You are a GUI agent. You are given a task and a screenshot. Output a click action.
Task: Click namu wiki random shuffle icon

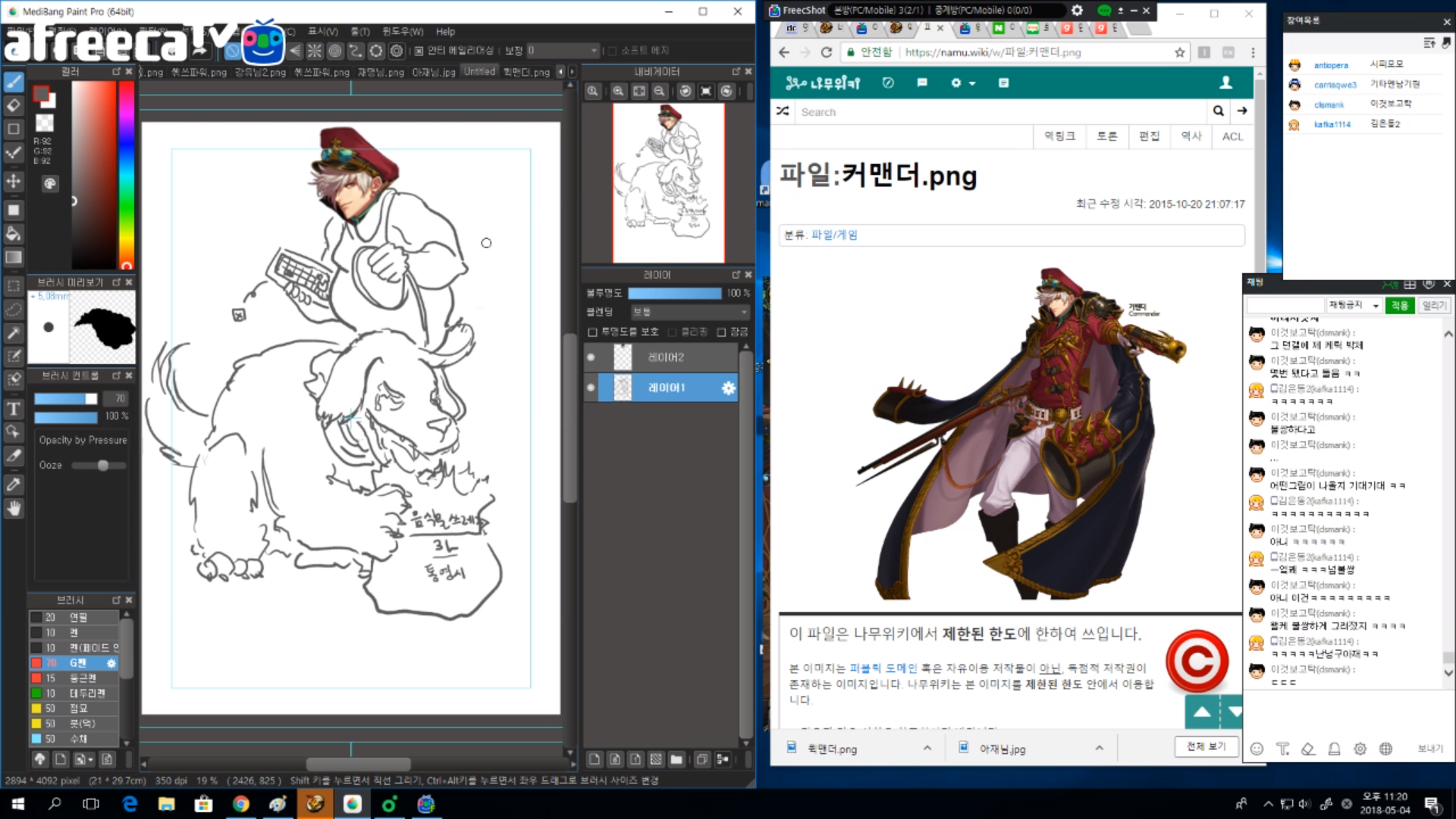click(x=783, y=111)
